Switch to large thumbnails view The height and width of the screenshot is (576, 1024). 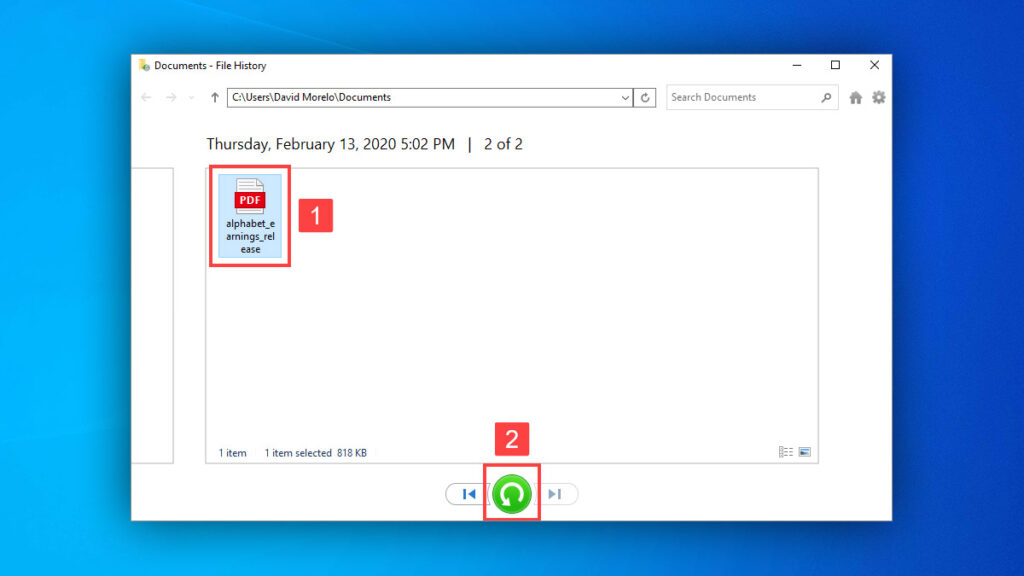pyautogui.click(x=804, y=453)
